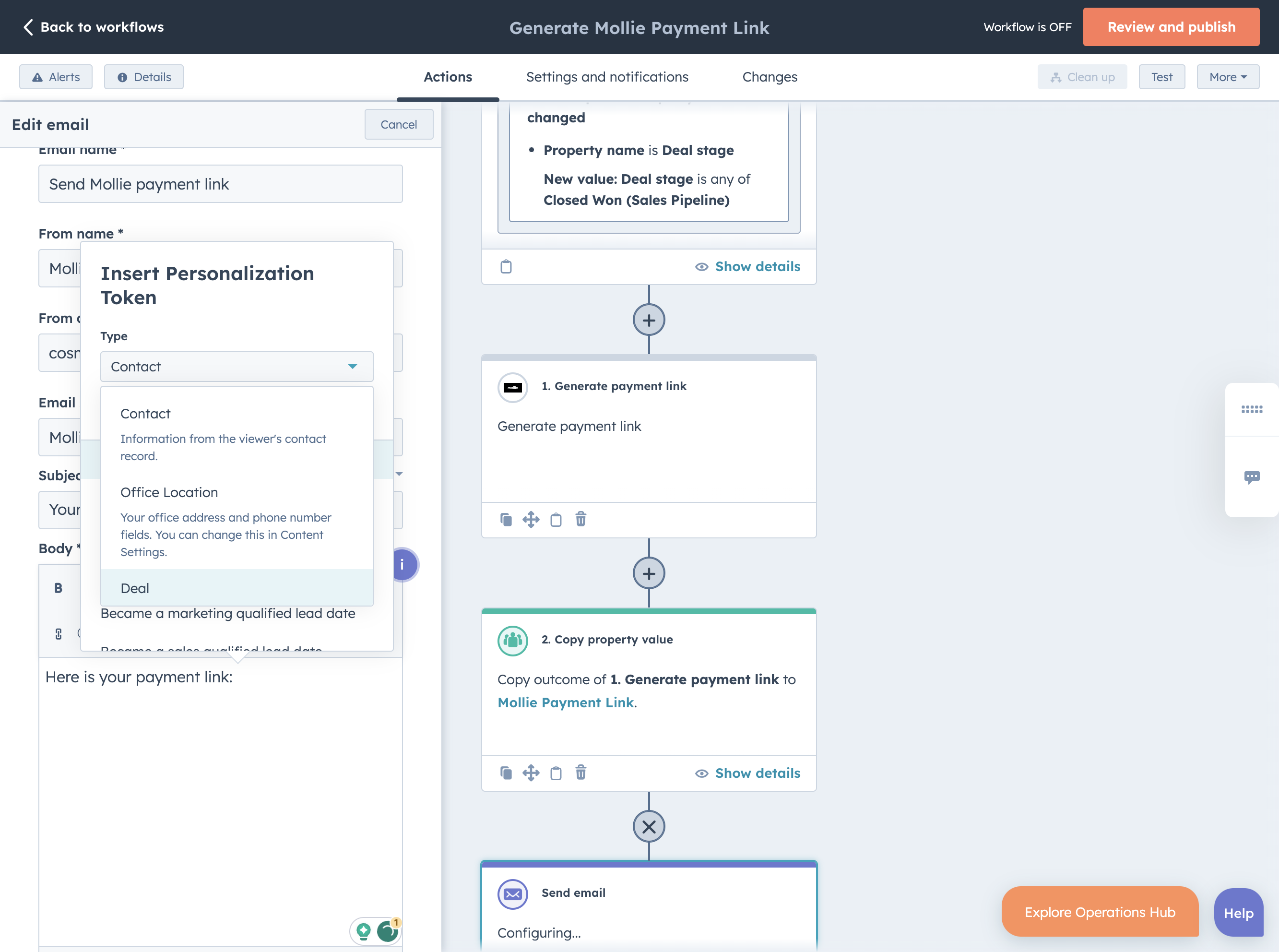Open the Type dropdown showing Contact
Viewport: 1279px width, 952px height.
pos(237,367)
